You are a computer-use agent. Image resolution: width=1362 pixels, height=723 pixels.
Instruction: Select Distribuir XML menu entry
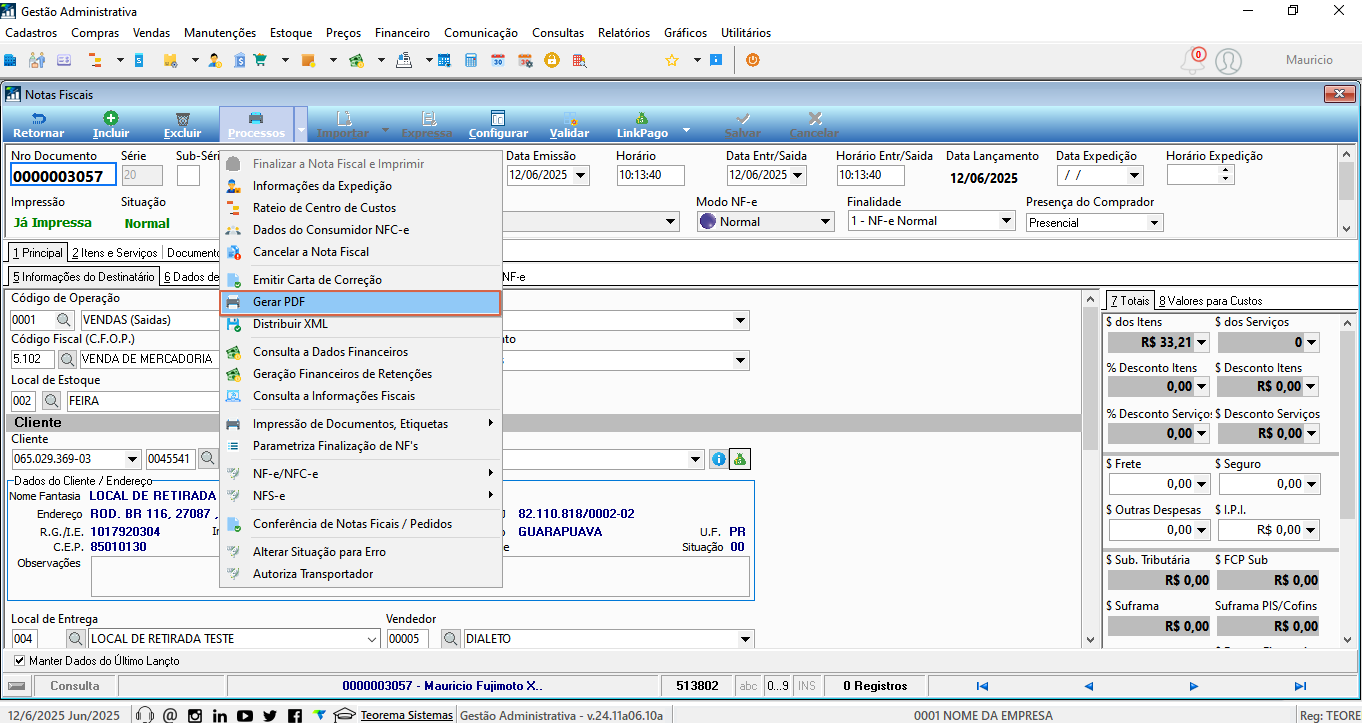360,323
